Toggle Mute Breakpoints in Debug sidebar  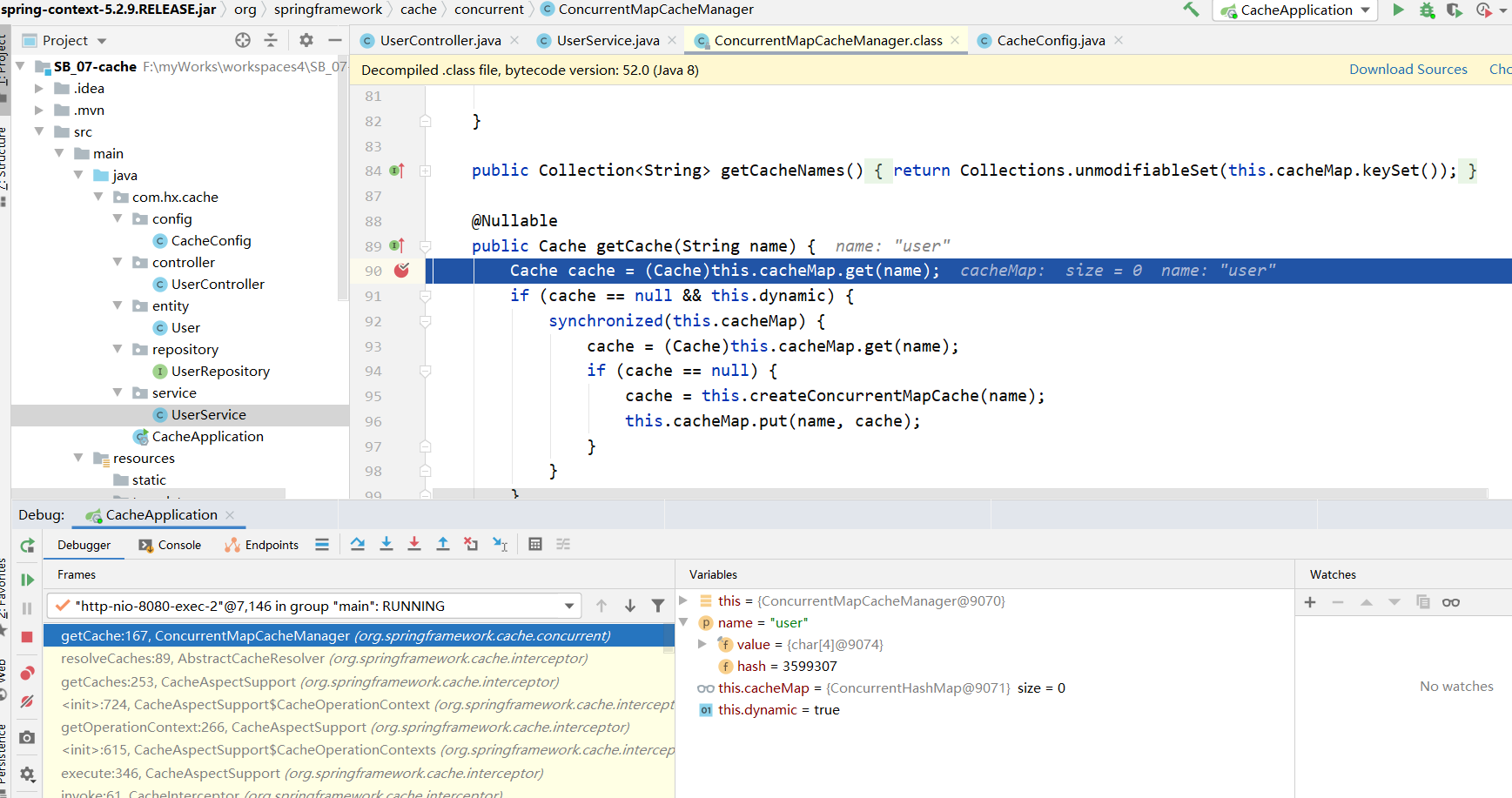pyautogui.click(x=27, y=701)
